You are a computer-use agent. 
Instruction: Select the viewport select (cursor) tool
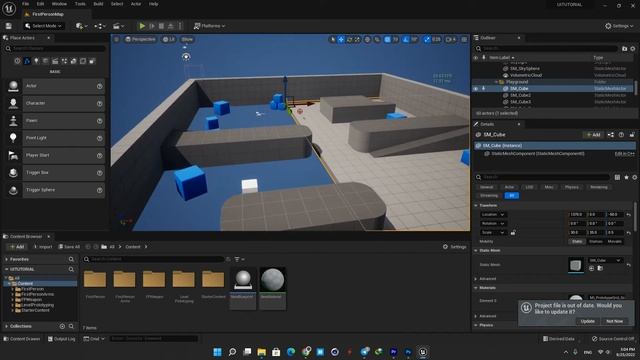point(333,39)
